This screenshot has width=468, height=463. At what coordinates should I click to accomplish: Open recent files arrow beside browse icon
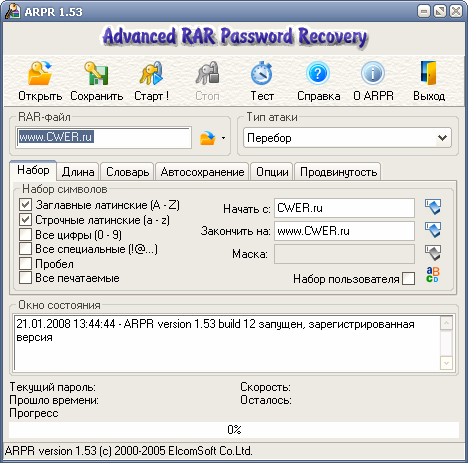coord(223,138)
